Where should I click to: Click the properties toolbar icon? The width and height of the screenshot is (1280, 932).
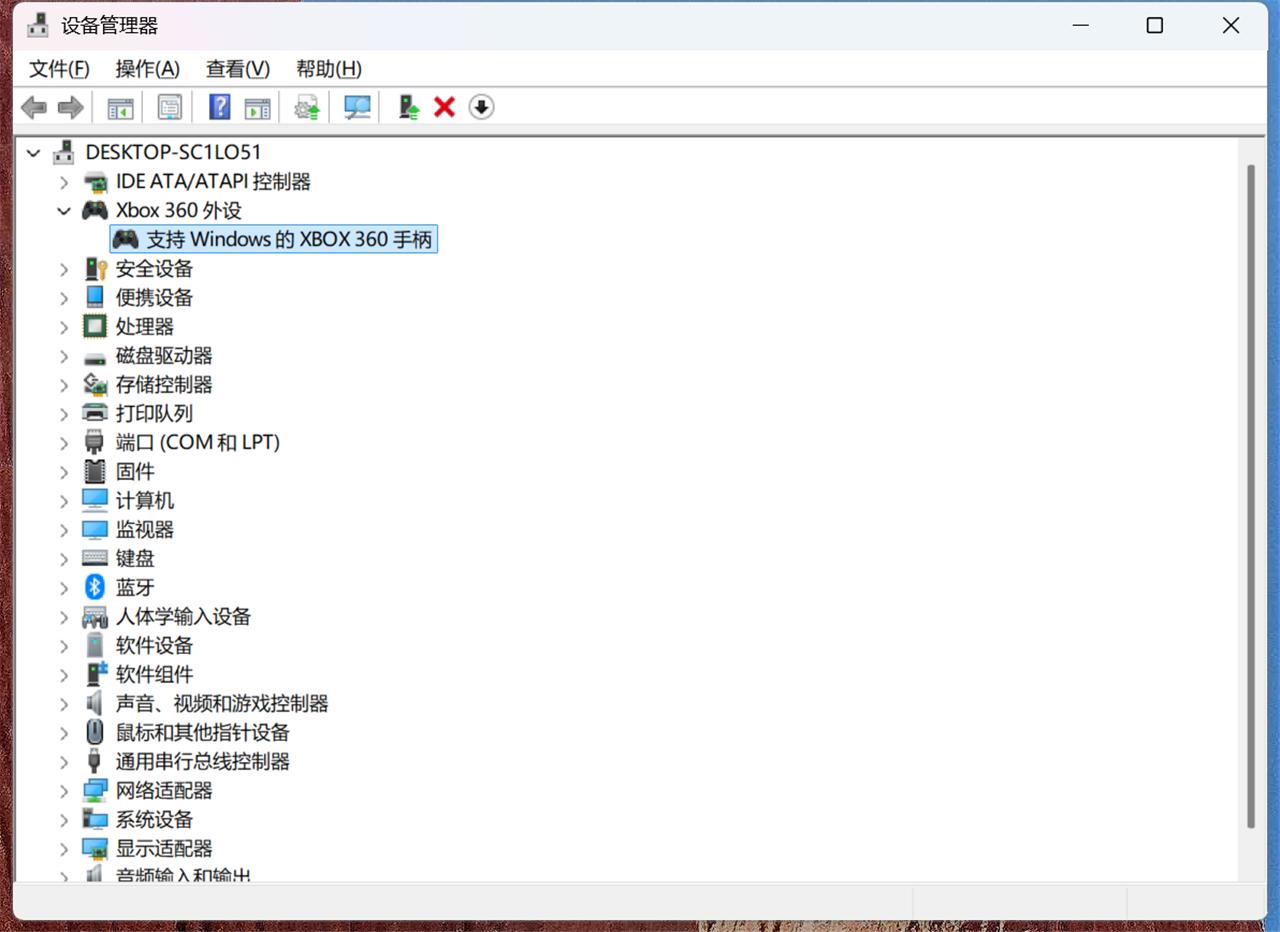click(x=170, y=107)
